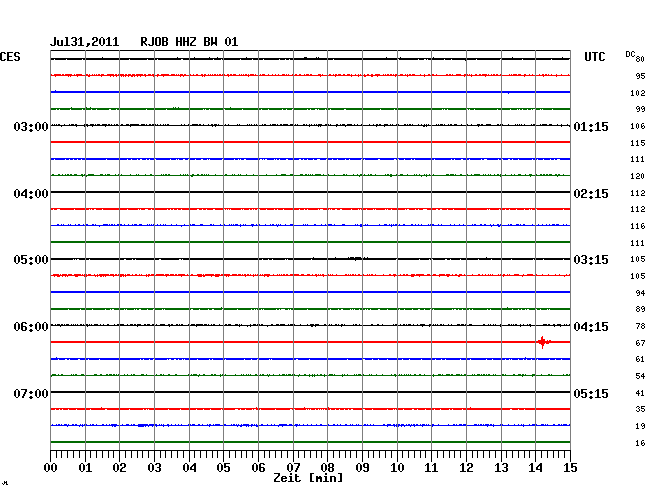The height and width of the screenshot is (494, 650).
Task: Click the "DC" column header label
Action: pyautogui.click(x=630, y=54)
